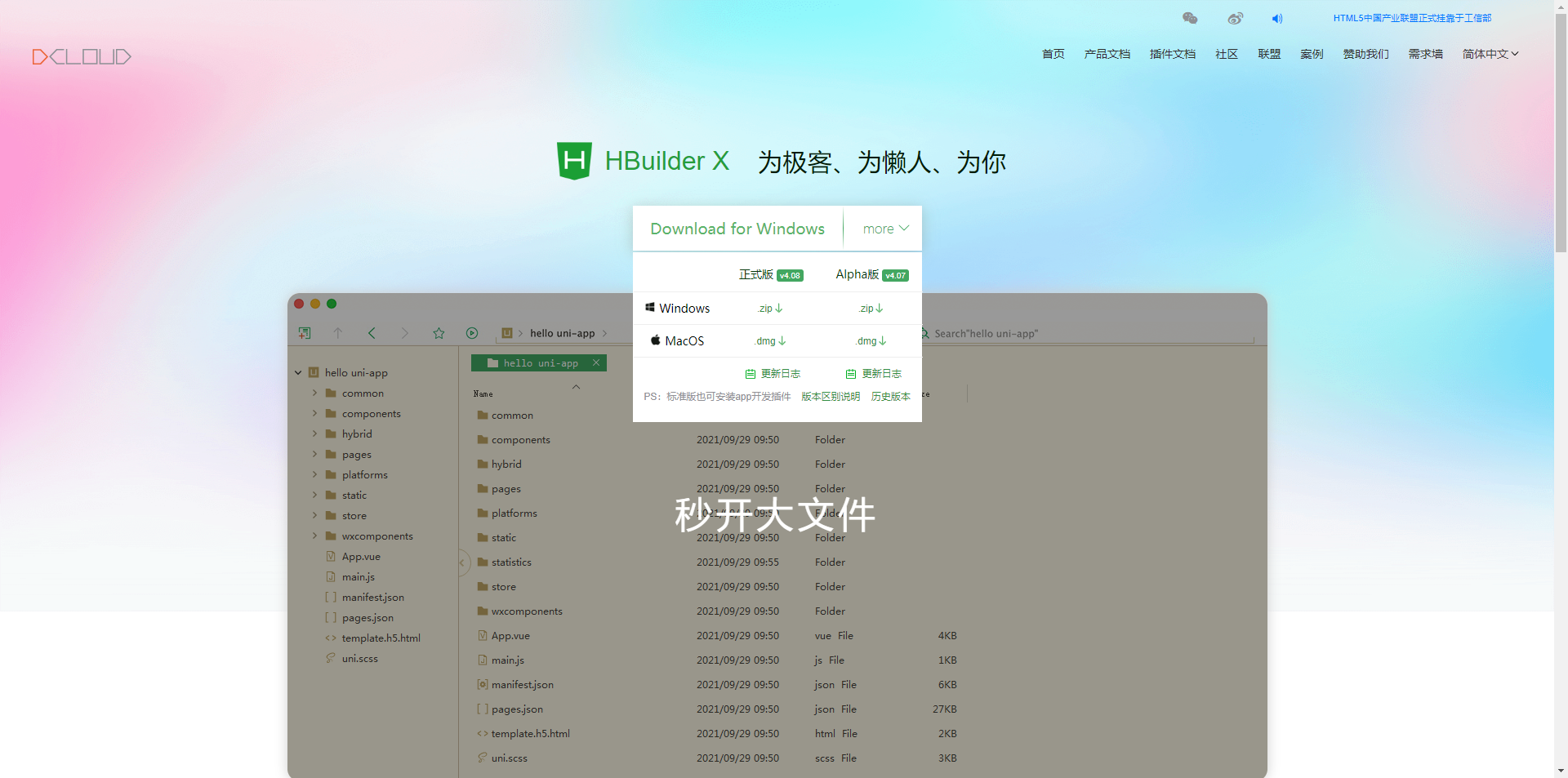Expand the more download options dropdown
The height and width of the screenshot is (778, 1568).
click(885, 229)
